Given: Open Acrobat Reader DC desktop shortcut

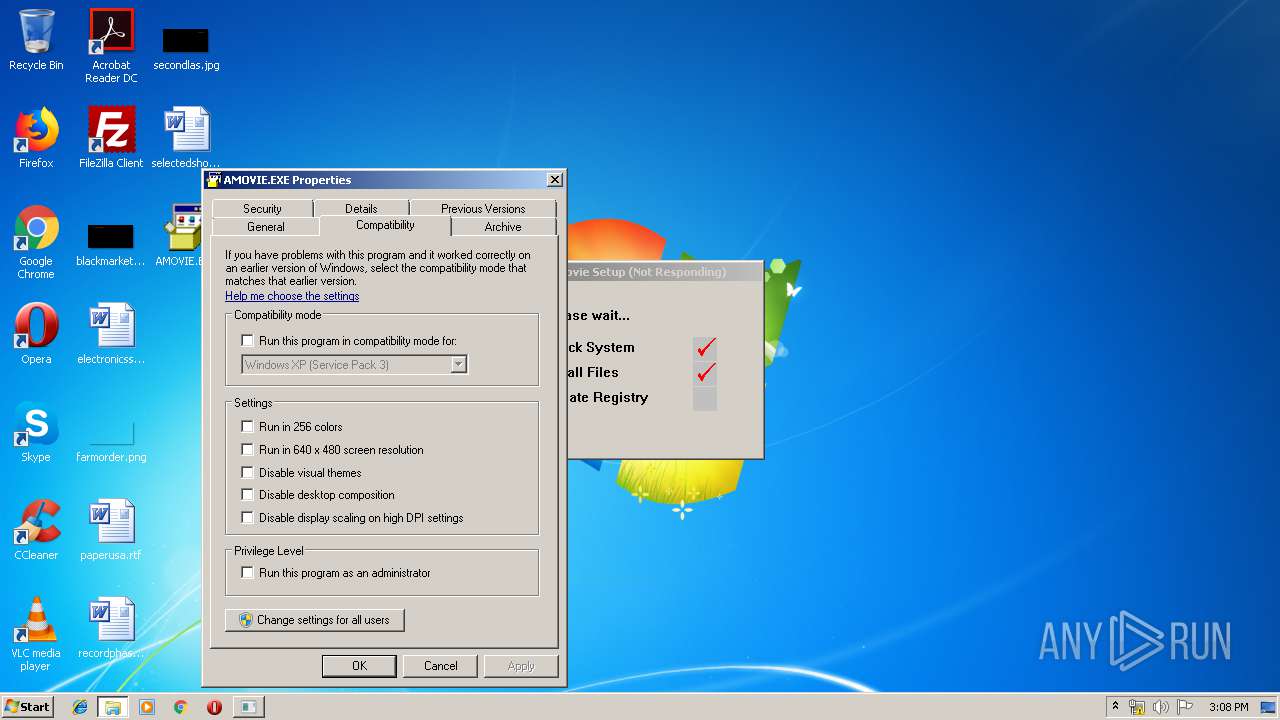Looking at the screenshot, I should [111, 45].
